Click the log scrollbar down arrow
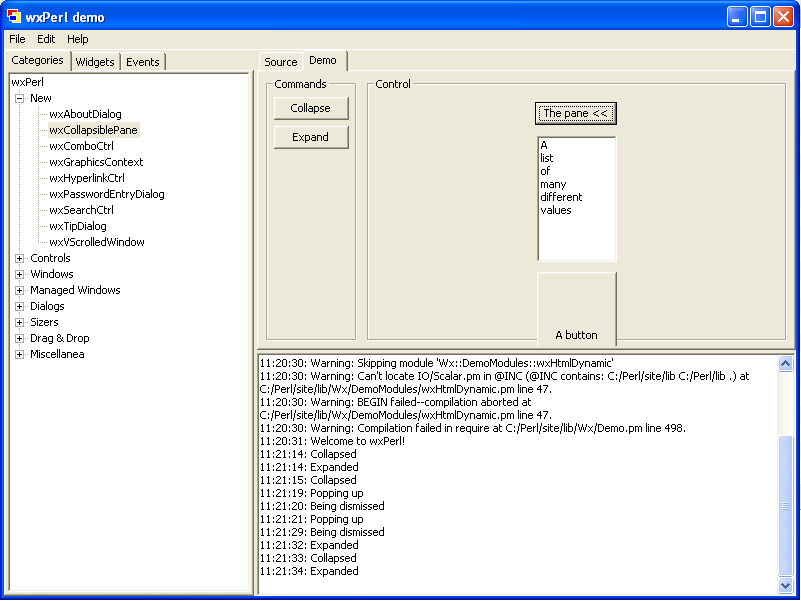This screenshot has height=601, width=801. pos(785,586)
